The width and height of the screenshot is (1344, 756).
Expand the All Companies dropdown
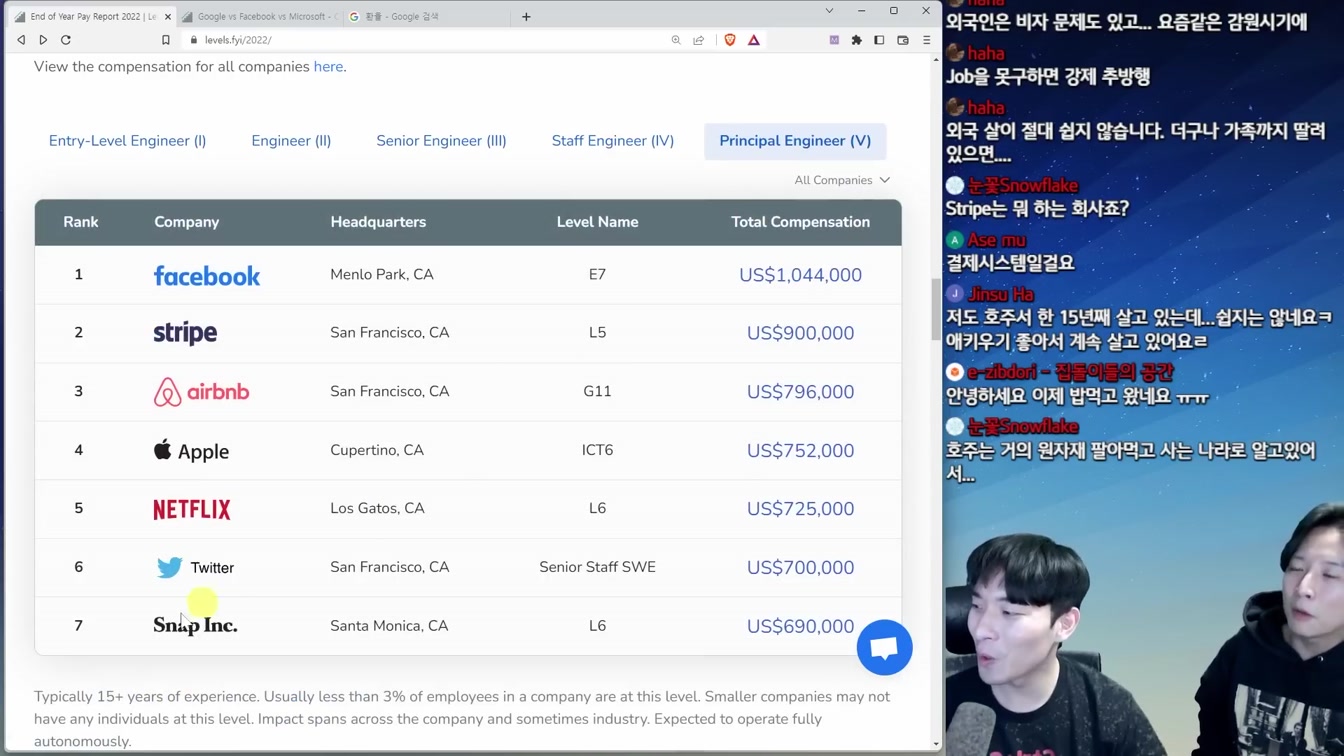(842, 180)
